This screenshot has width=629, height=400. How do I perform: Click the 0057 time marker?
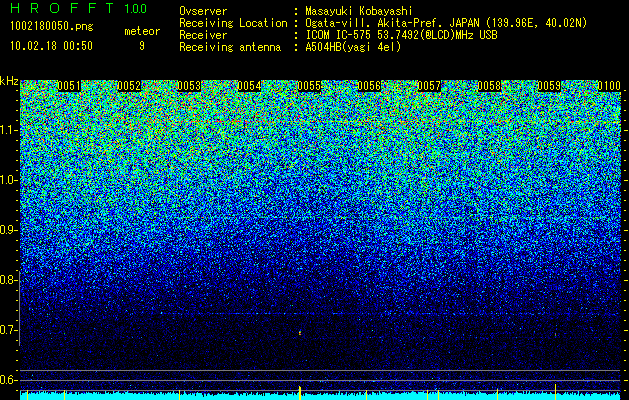tap(429, 86)
